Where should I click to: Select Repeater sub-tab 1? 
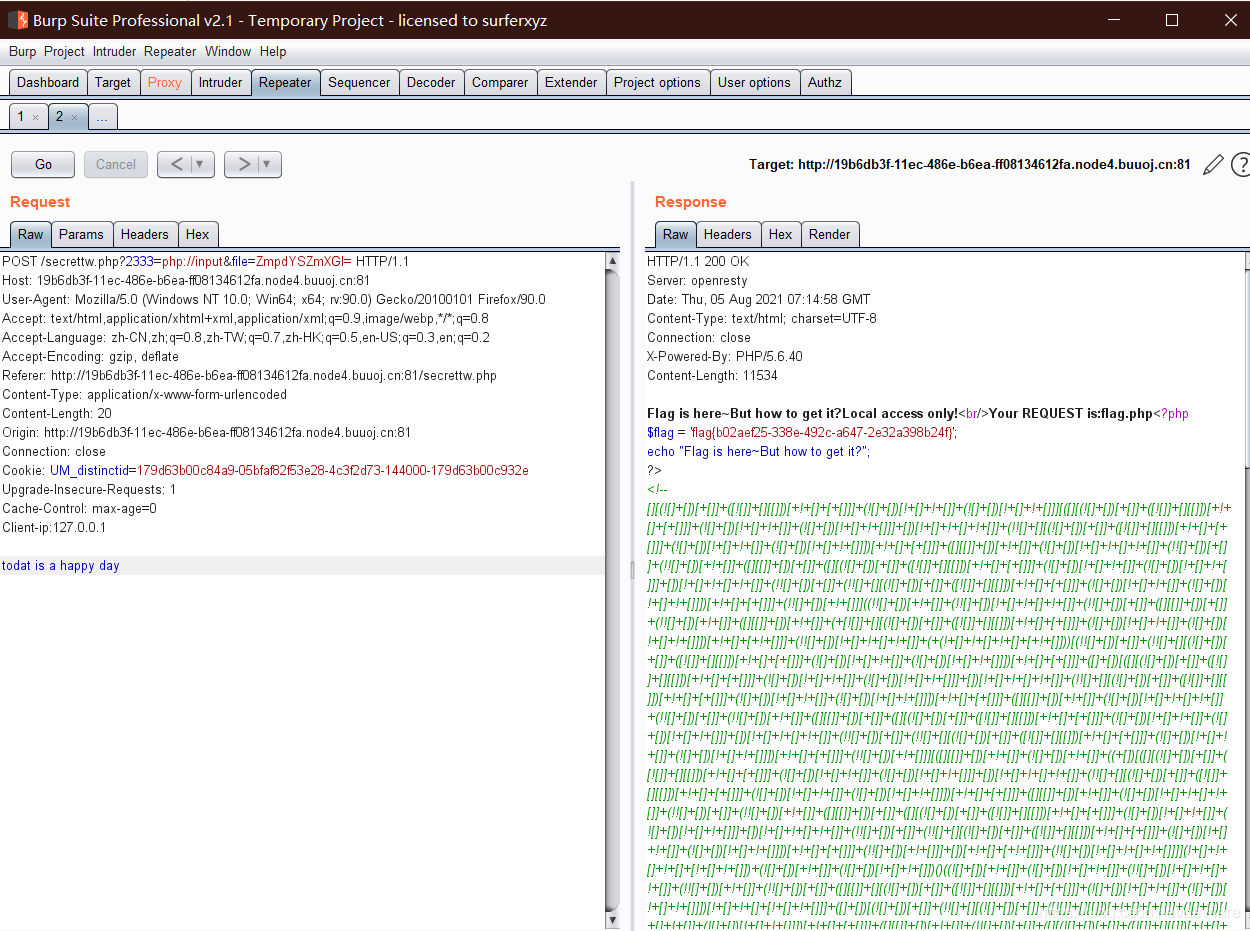28,117
